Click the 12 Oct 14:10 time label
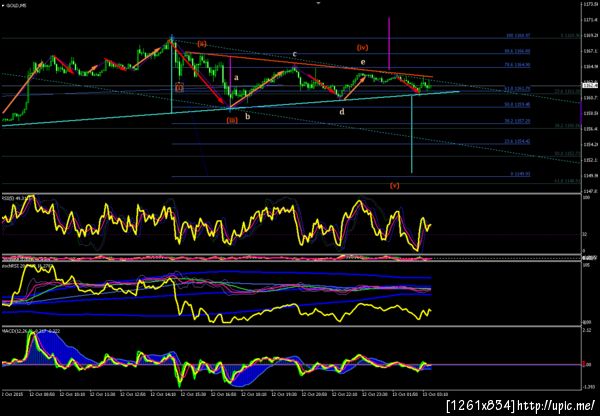 point(163,393)
